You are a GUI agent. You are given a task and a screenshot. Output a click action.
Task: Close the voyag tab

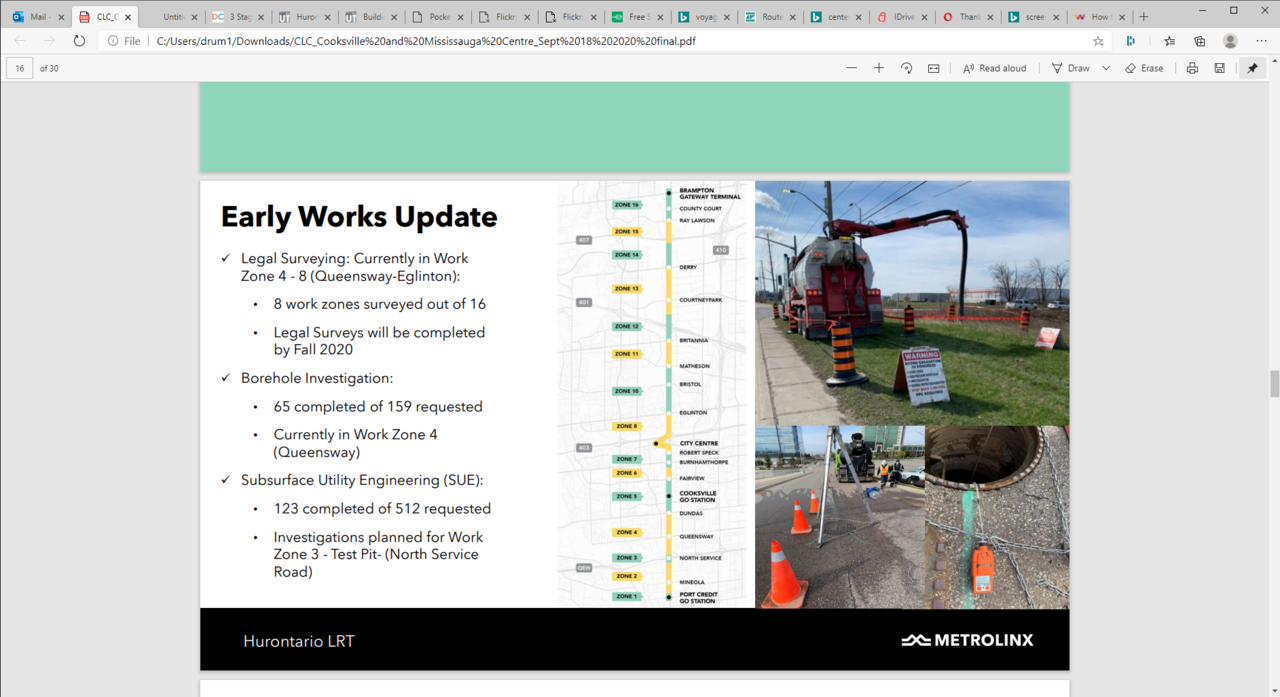click(727, 17)
